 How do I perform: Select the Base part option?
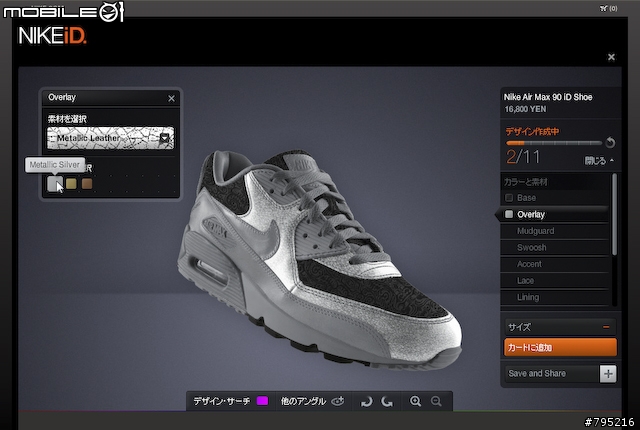click(x=555, y=198)
